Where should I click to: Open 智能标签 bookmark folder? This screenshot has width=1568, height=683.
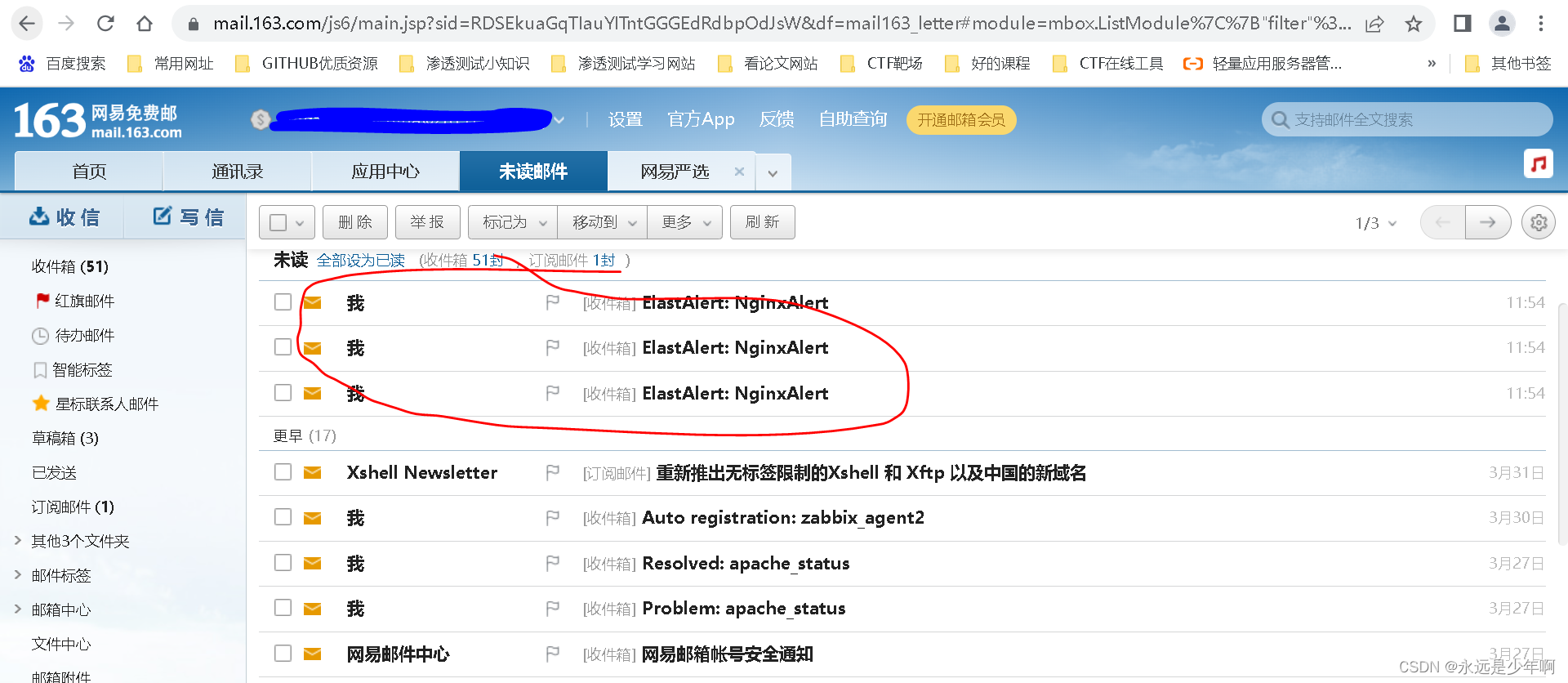[x=73, y=369]
